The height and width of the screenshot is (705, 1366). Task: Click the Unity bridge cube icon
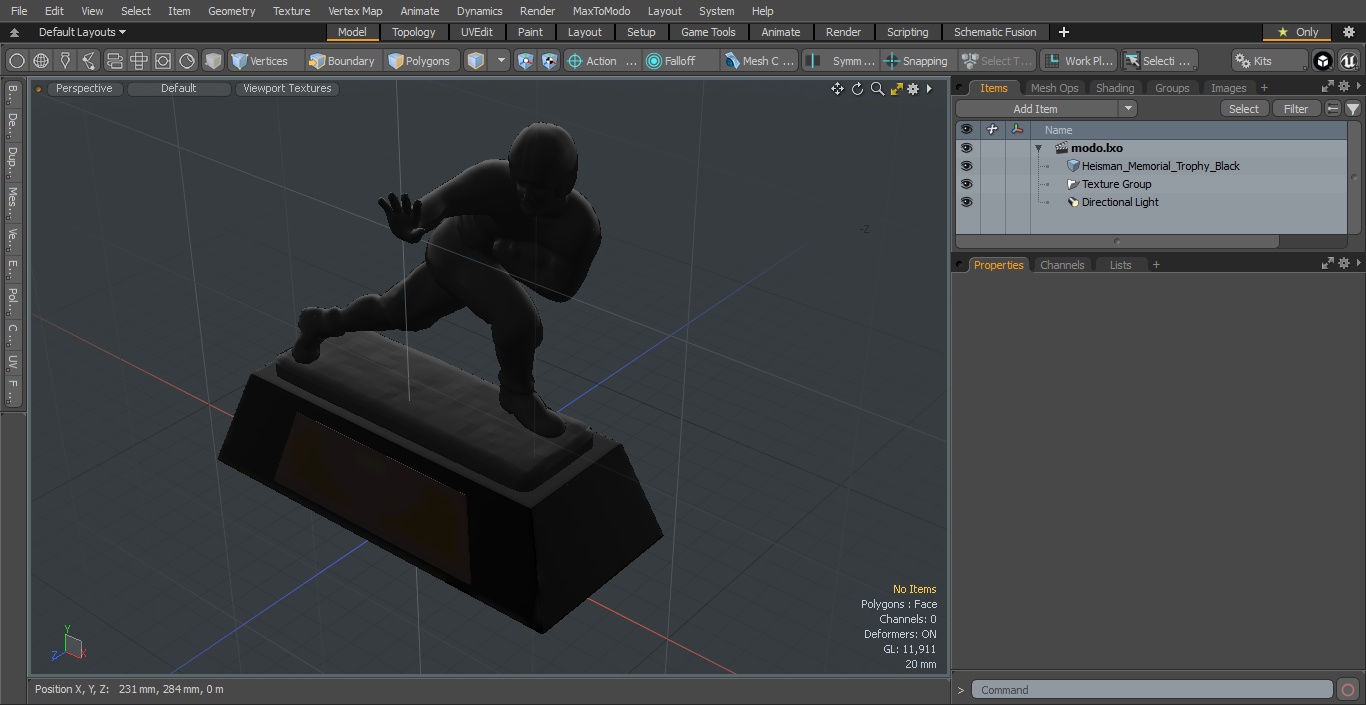(x=1323, y=61)
